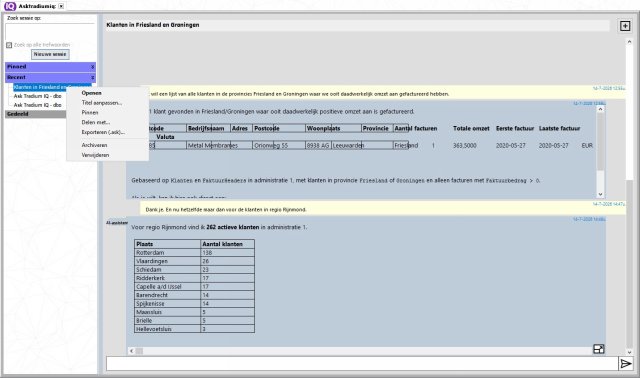The image size is (640, 378).
Task: Click the IQ logo icon in the title bar
Action: coord(10,6)
